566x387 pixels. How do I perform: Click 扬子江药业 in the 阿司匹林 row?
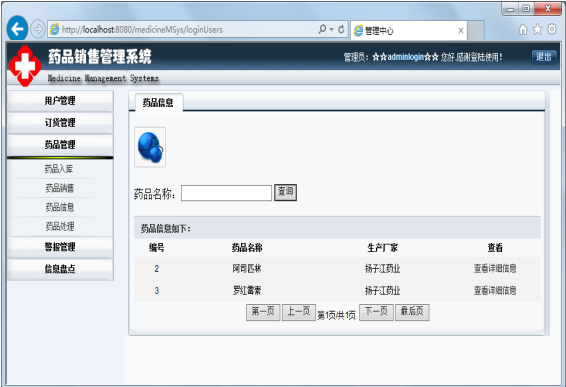(x=383, y=269)
